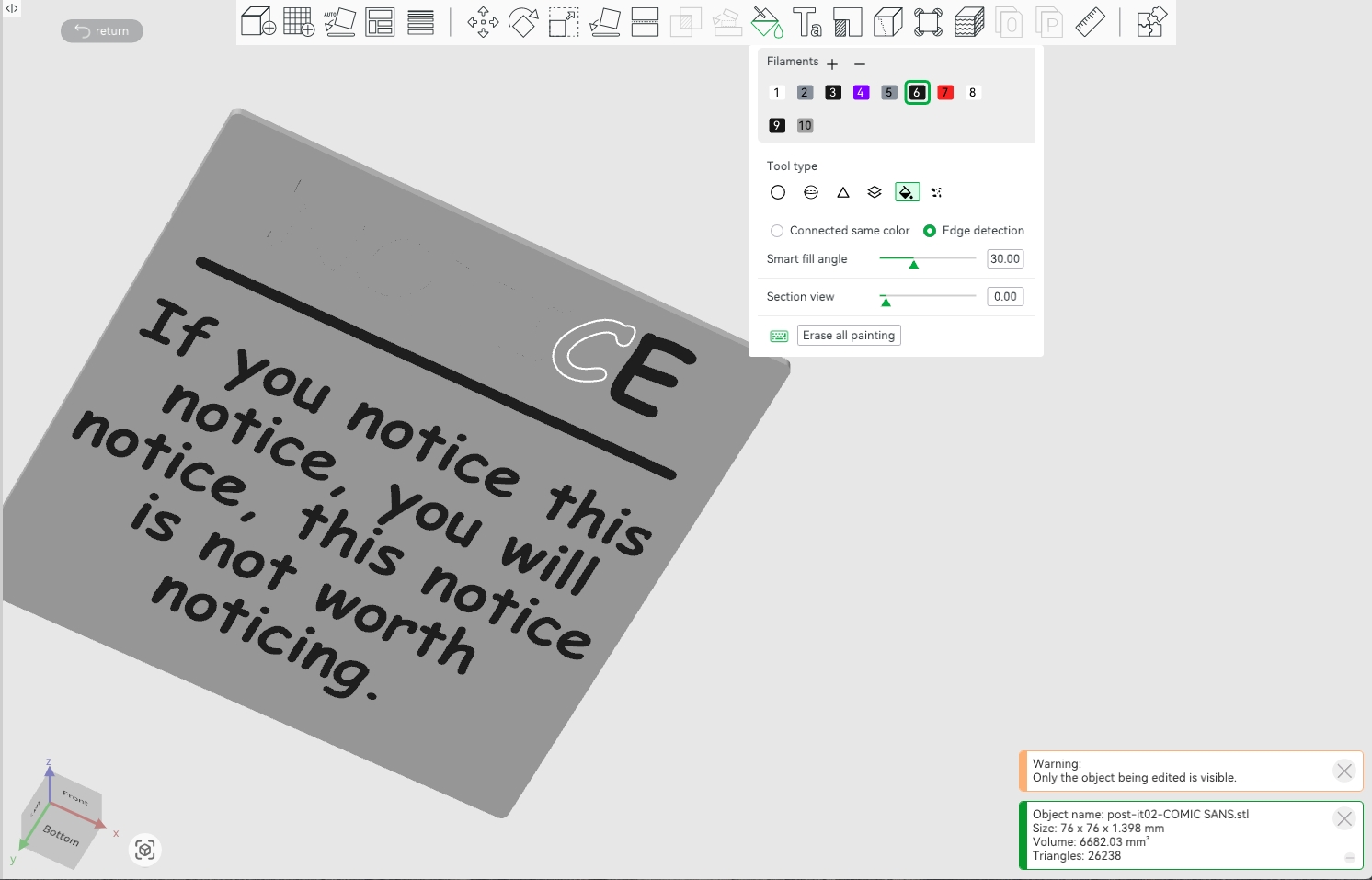Click the Add plate grid icon
The height and width of the screenshot is (880, 1372).
299,21
